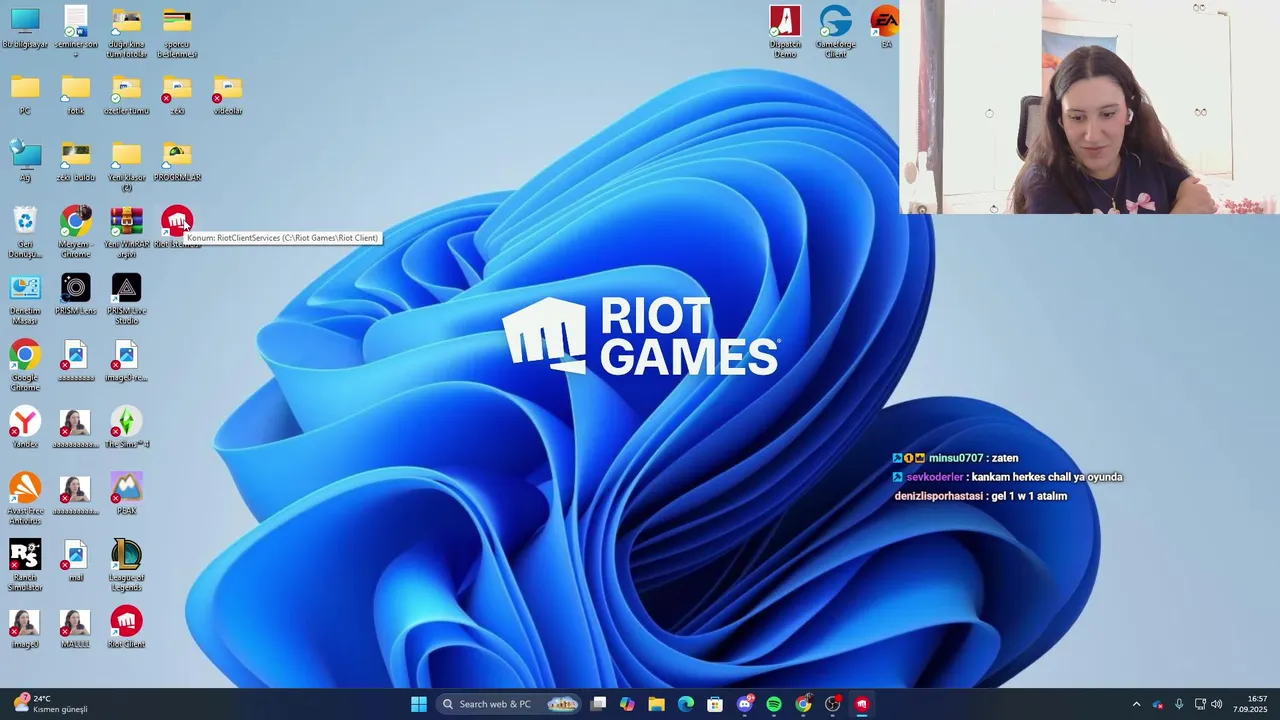1280x720 pixels.
Task: Select the PROGRMLAR folder
Action: coord(177,161)
